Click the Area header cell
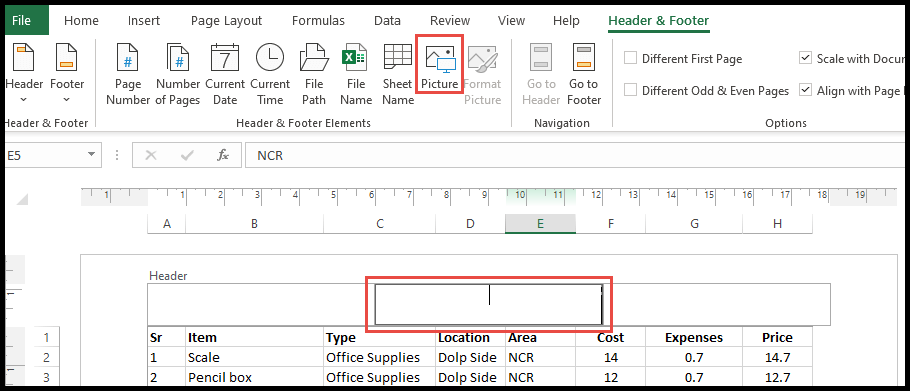 coord(540,338)
